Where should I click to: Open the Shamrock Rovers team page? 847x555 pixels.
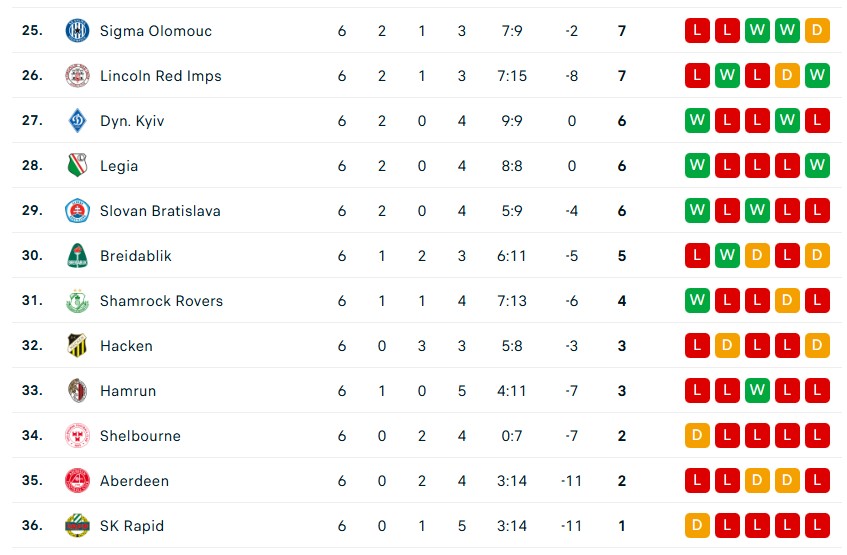coord(161,301)
